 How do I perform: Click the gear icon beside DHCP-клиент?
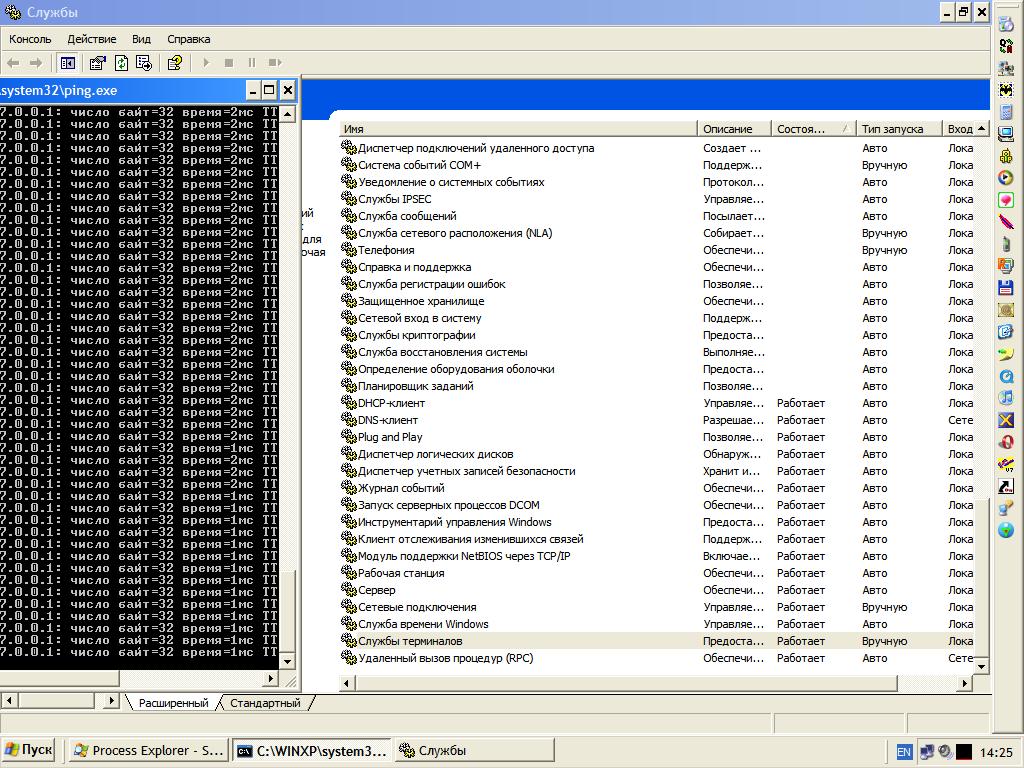[x=349, y=402]
